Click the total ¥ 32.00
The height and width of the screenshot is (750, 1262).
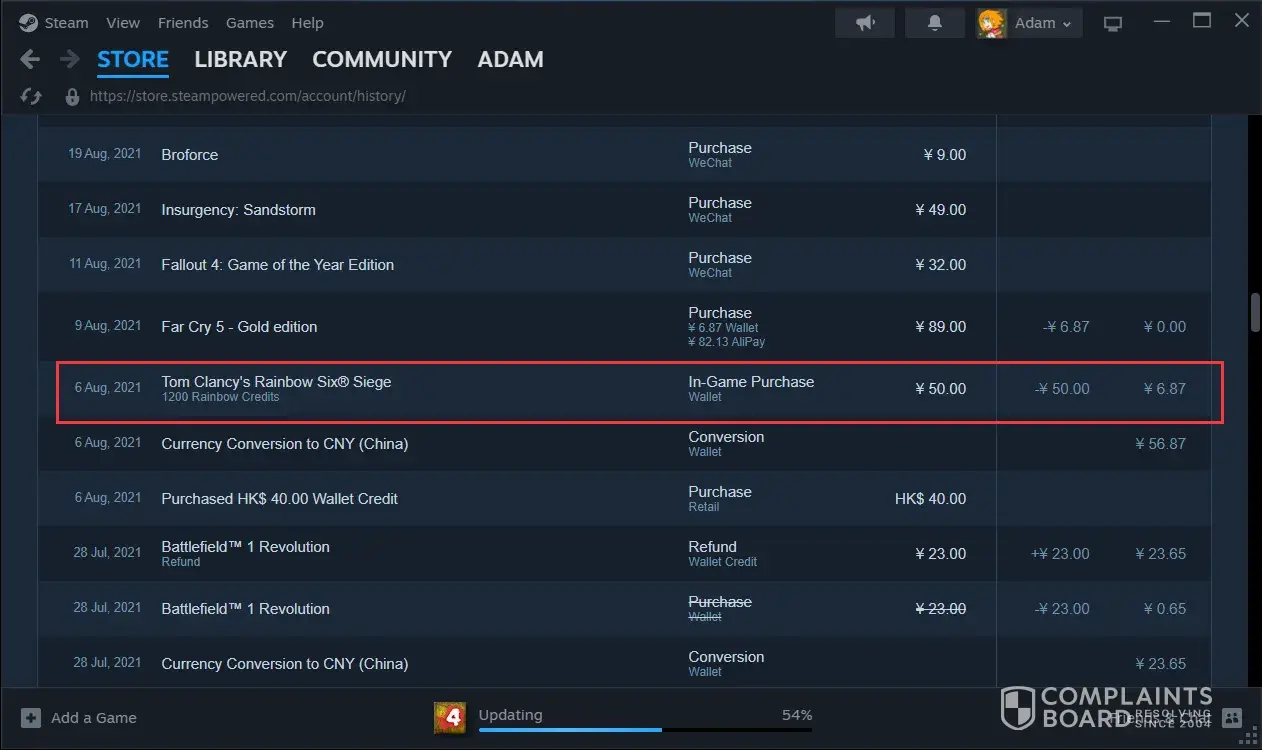(x=941, y=265)
